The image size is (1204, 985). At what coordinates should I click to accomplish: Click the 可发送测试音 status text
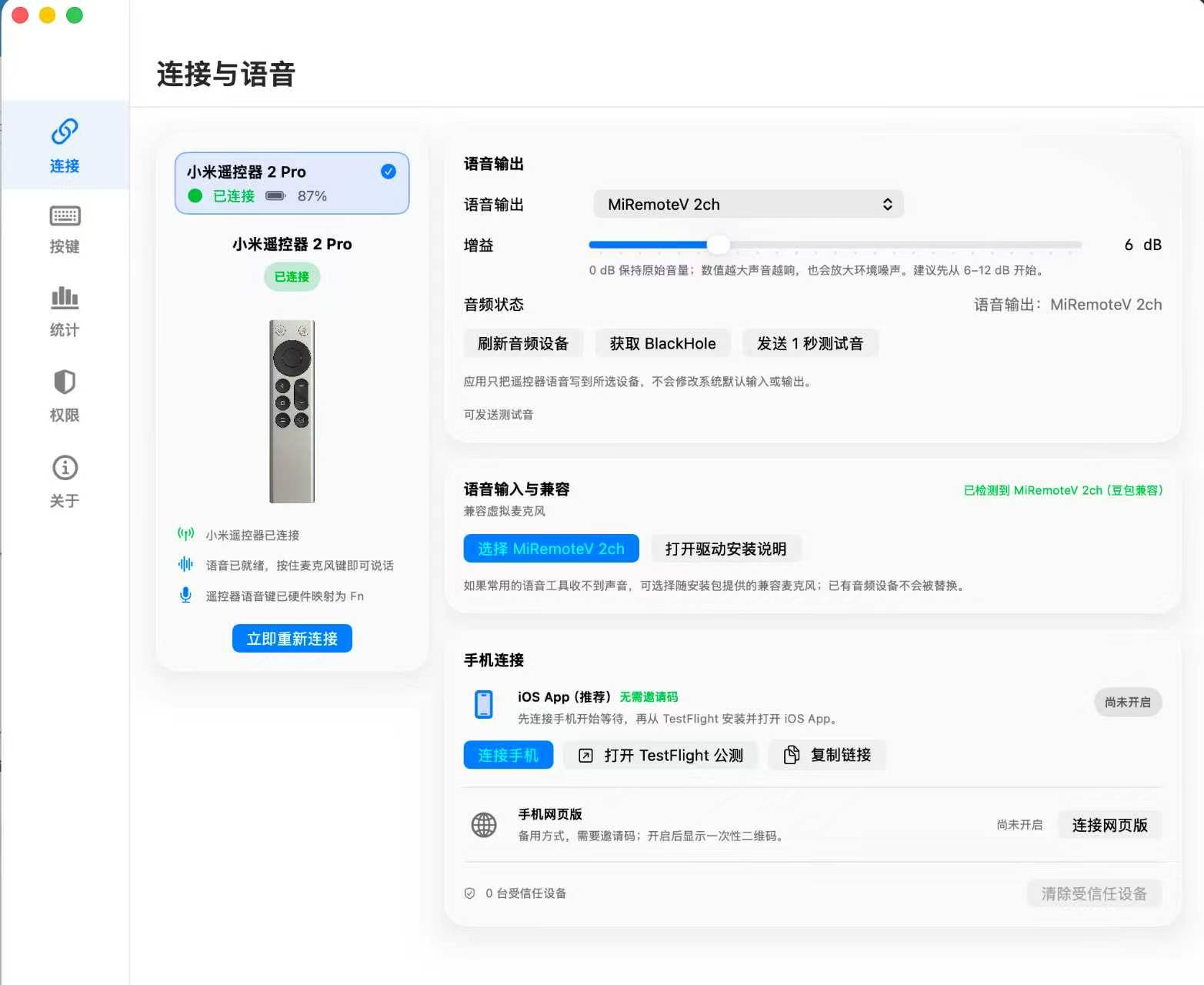pyautogui.click(x=499, y=415)
